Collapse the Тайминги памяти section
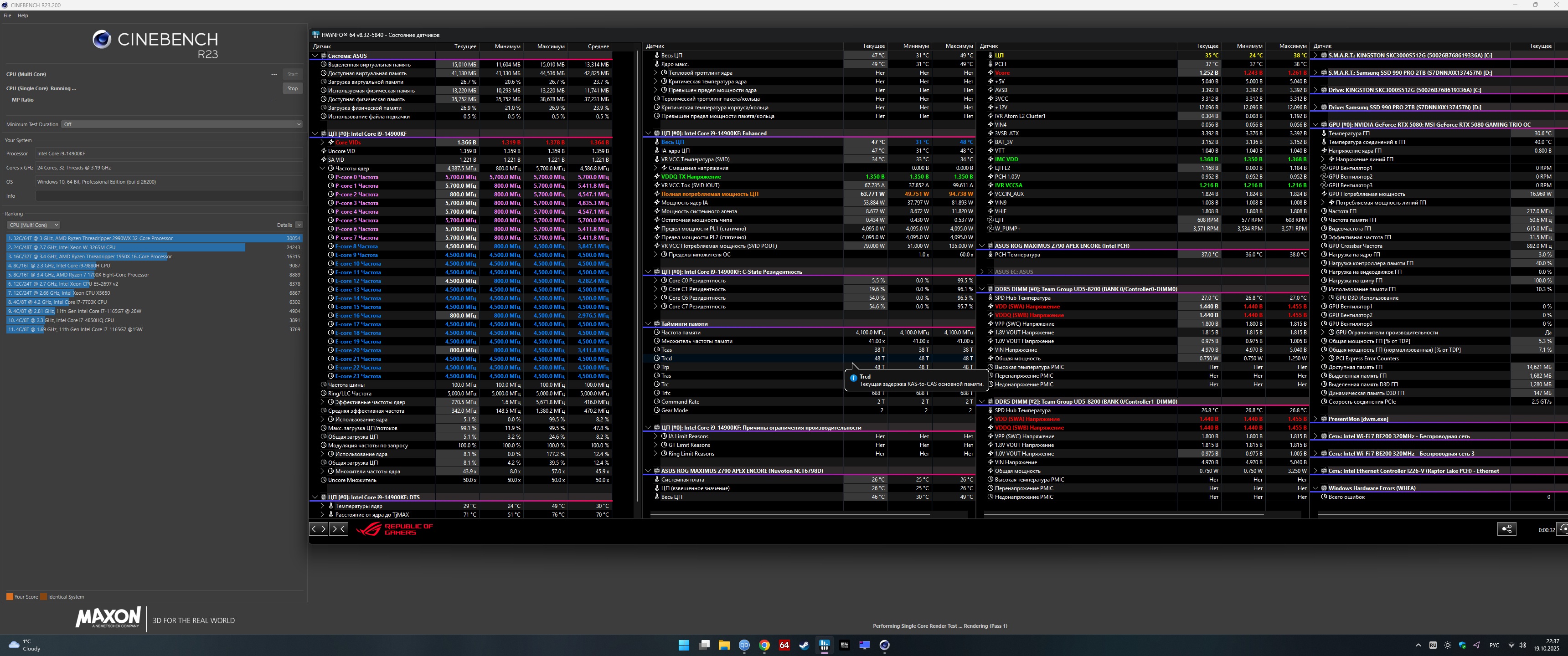This screenshot has width=1568, height=656. click(648, 324)
